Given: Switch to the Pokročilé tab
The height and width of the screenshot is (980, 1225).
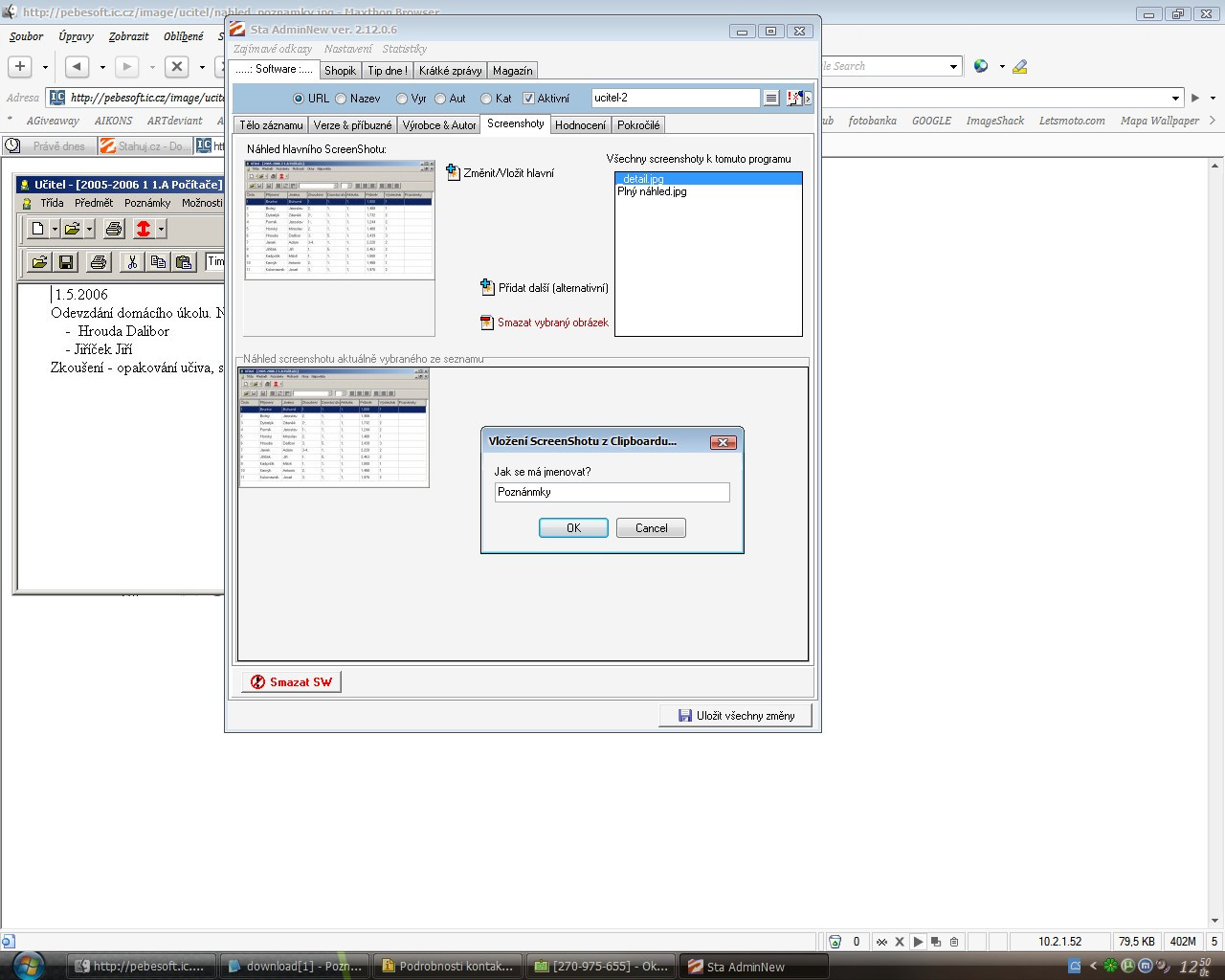Looking at the screenshot, I should (x=638, y=125).
